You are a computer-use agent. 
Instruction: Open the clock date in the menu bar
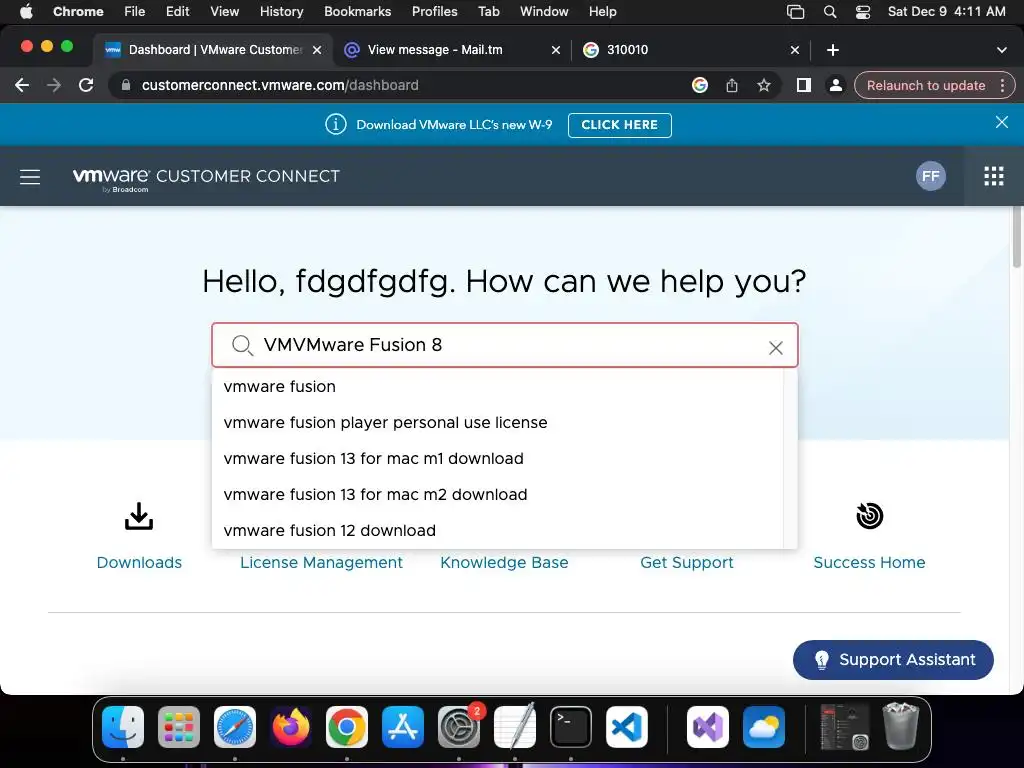[946, 12]
